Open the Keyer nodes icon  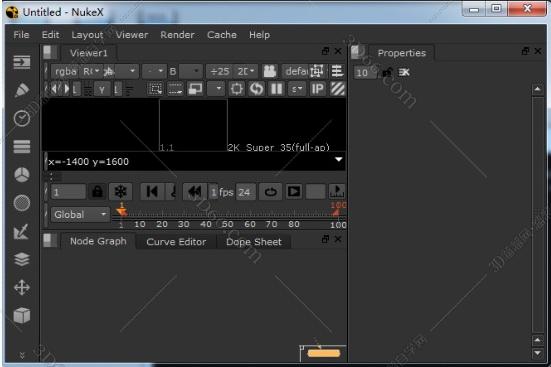(21, 232)
